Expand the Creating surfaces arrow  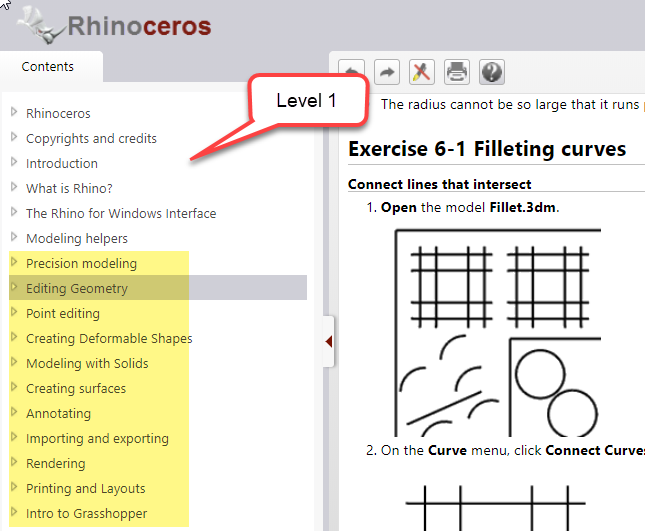tap(14, 387)
